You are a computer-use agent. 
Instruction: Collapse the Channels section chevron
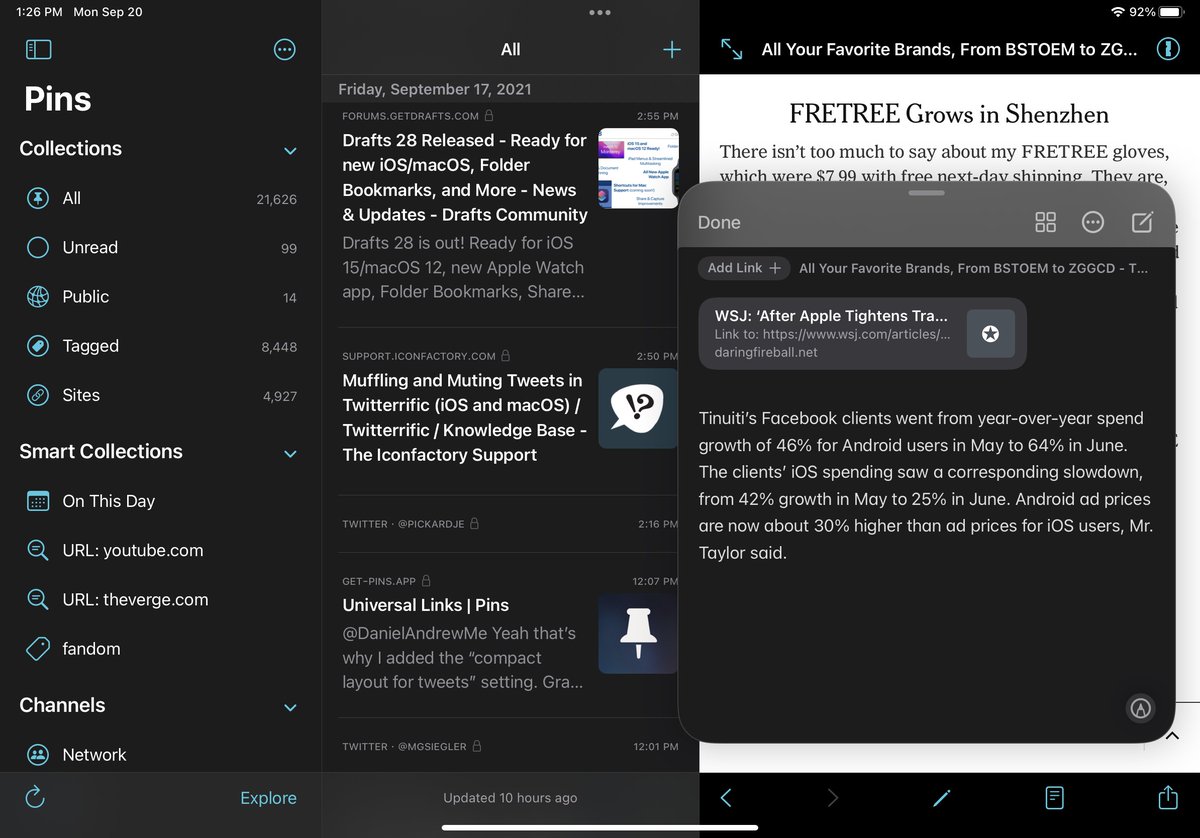290,708
